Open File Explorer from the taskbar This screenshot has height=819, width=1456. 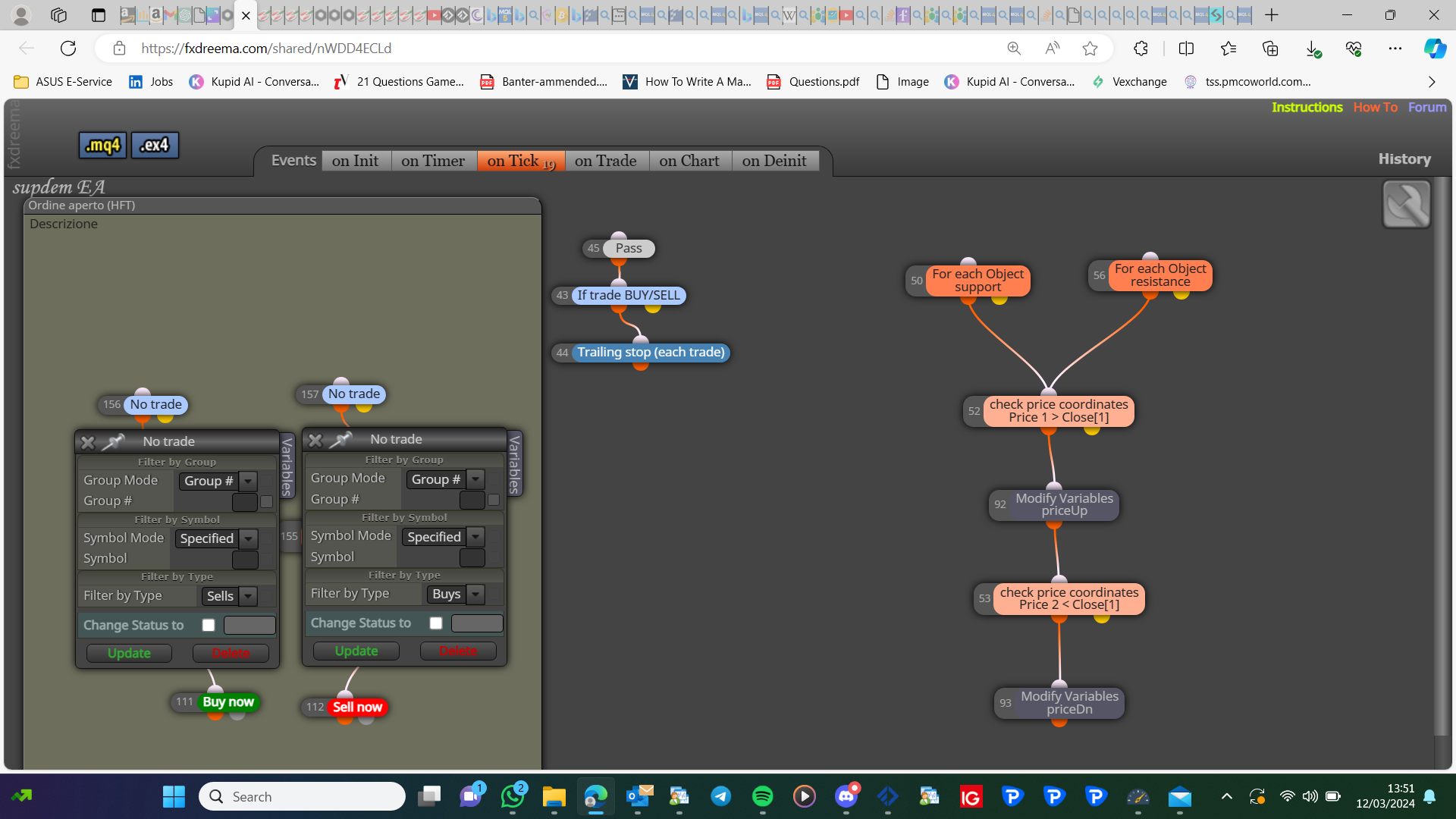[554, 796]
